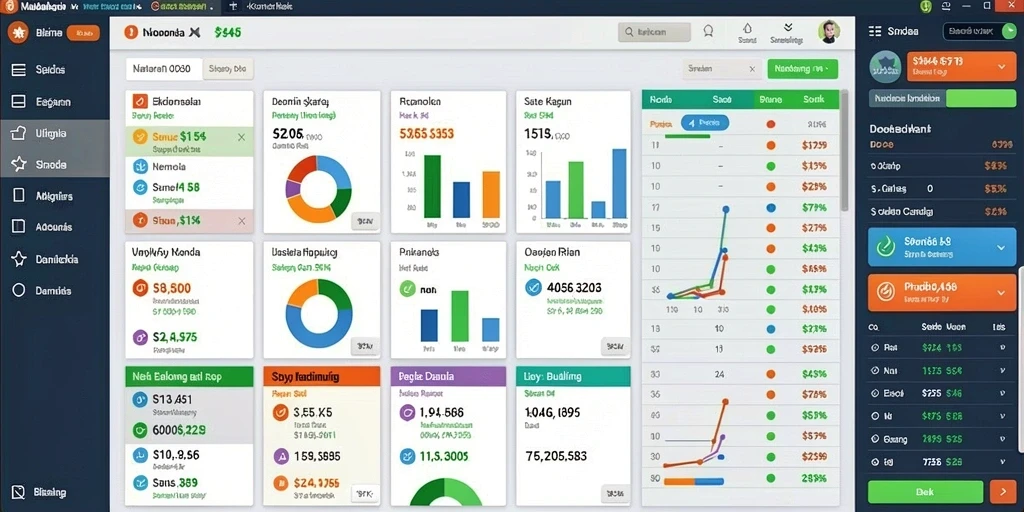Click the water drop icon in the top bar

click(747, 28)
